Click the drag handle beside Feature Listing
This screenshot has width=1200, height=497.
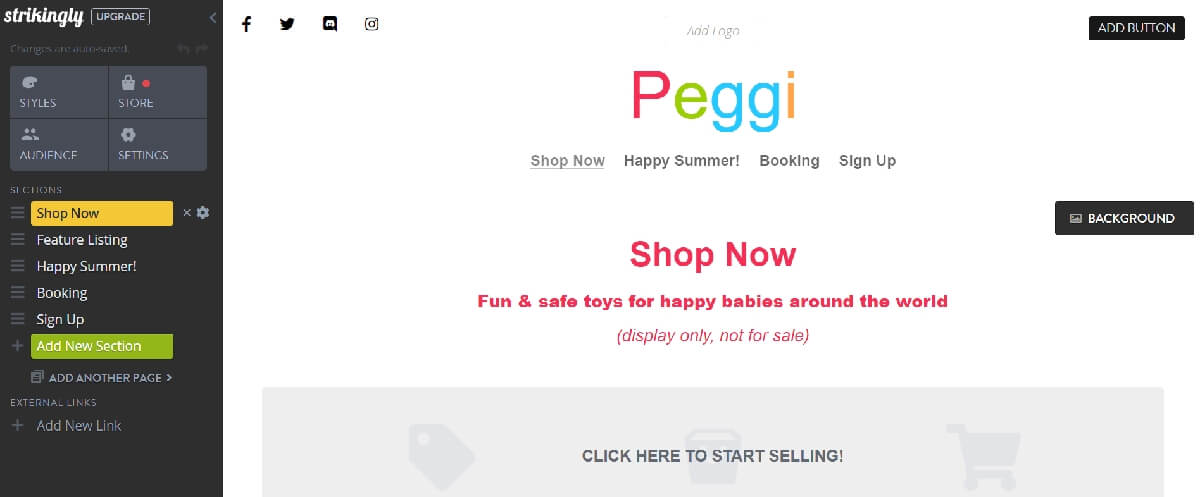17,240
